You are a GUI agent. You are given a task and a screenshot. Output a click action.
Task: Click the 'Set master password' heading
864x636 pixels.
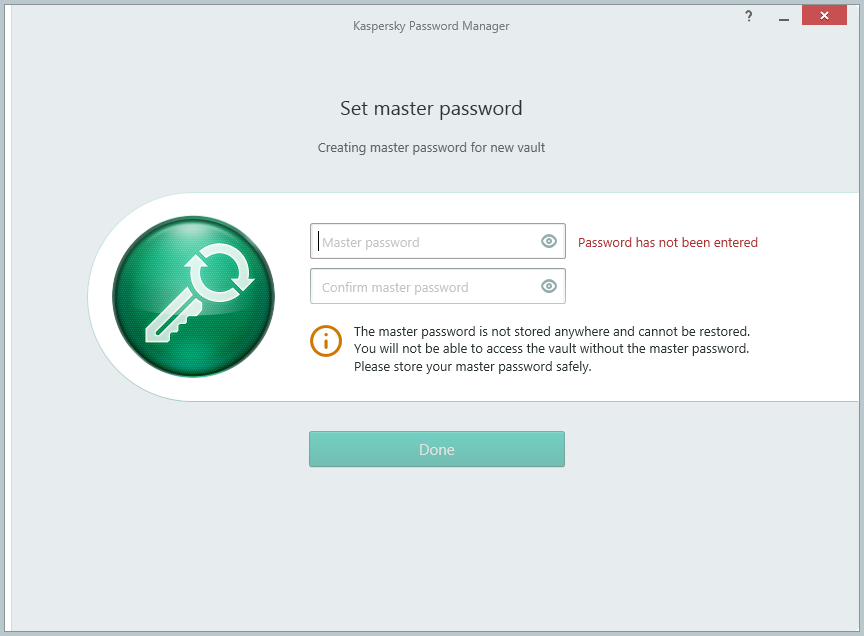pyautogui.click(x=431, y=108)
